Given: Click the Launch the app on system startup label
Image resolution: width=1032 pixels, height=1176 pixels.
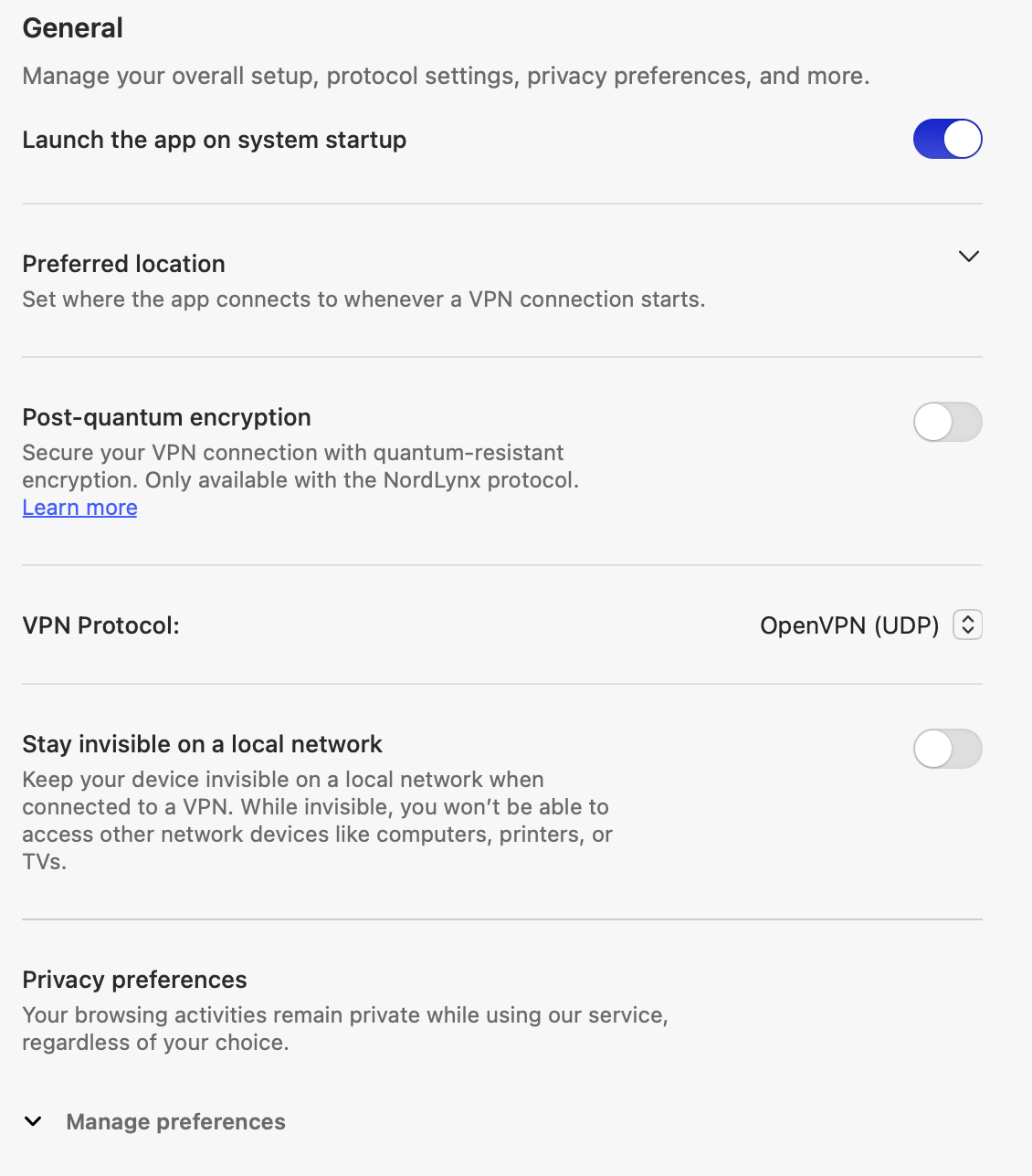Looking at the screenshot, I should (x=214, y=139).
